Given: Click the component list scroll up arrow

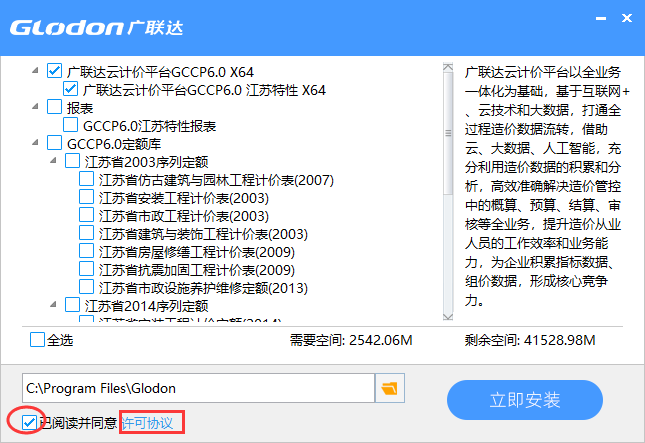Looking at the screenshot, I should coord(448,67).
